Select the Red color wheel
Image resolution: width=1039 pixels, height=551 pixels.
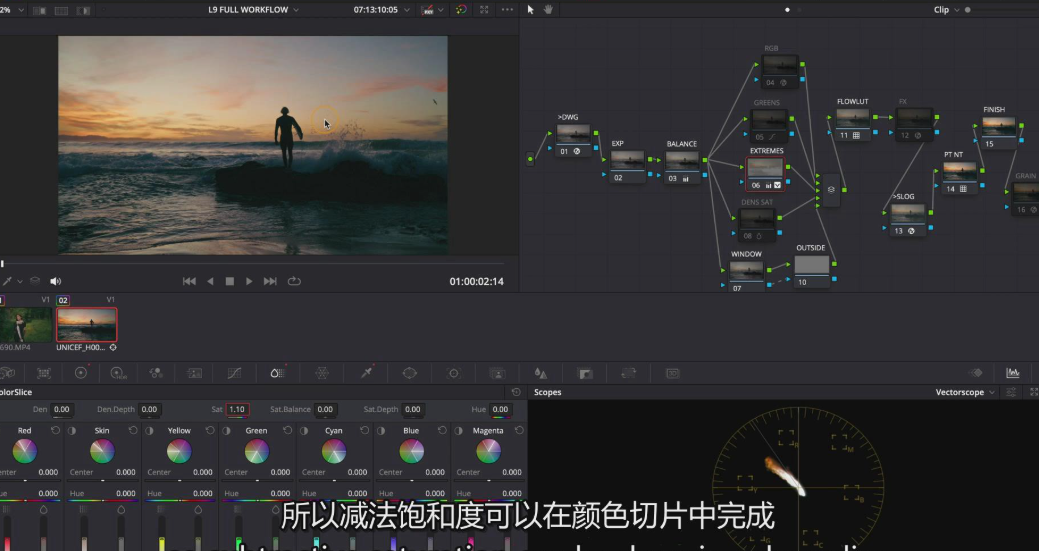point(25,452)
